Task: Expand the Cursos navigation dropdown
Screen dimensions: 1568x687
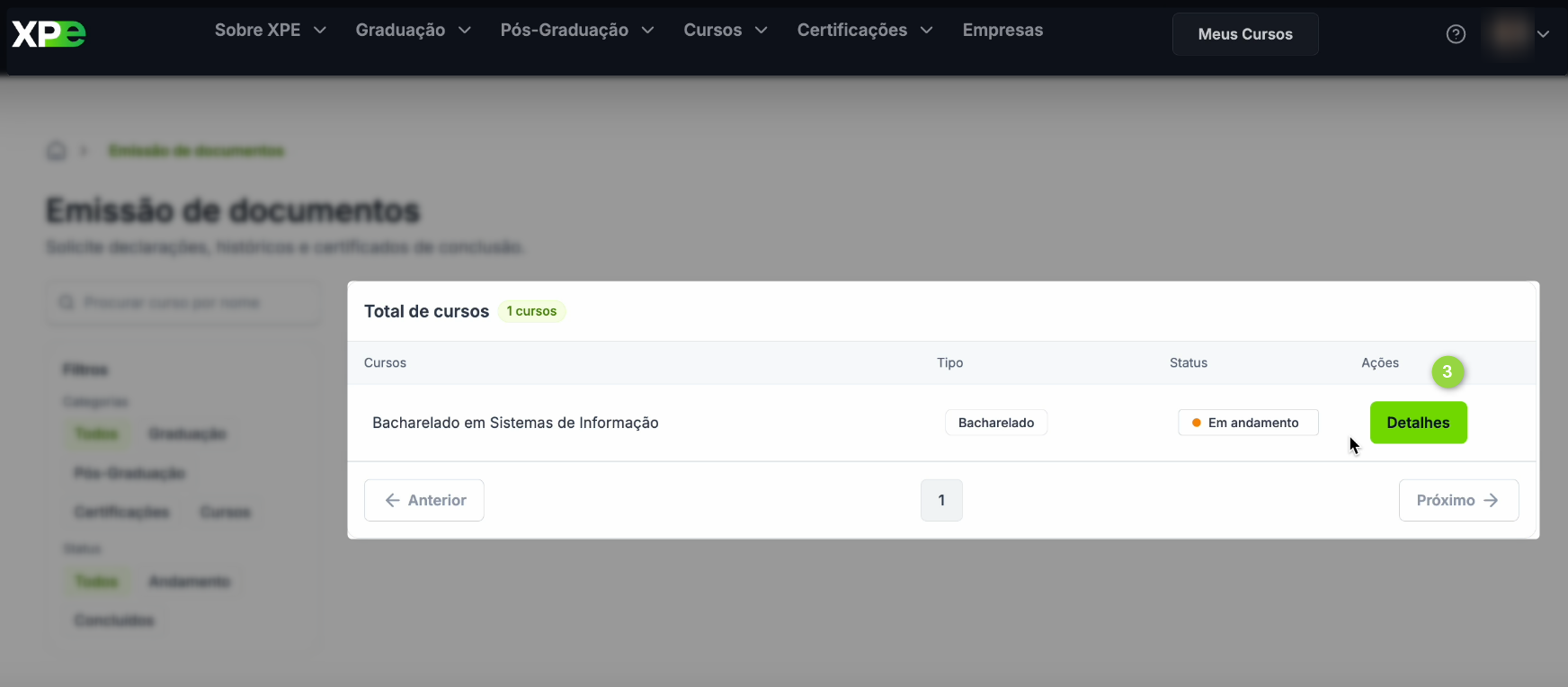Action: click(x=726, y=31)
